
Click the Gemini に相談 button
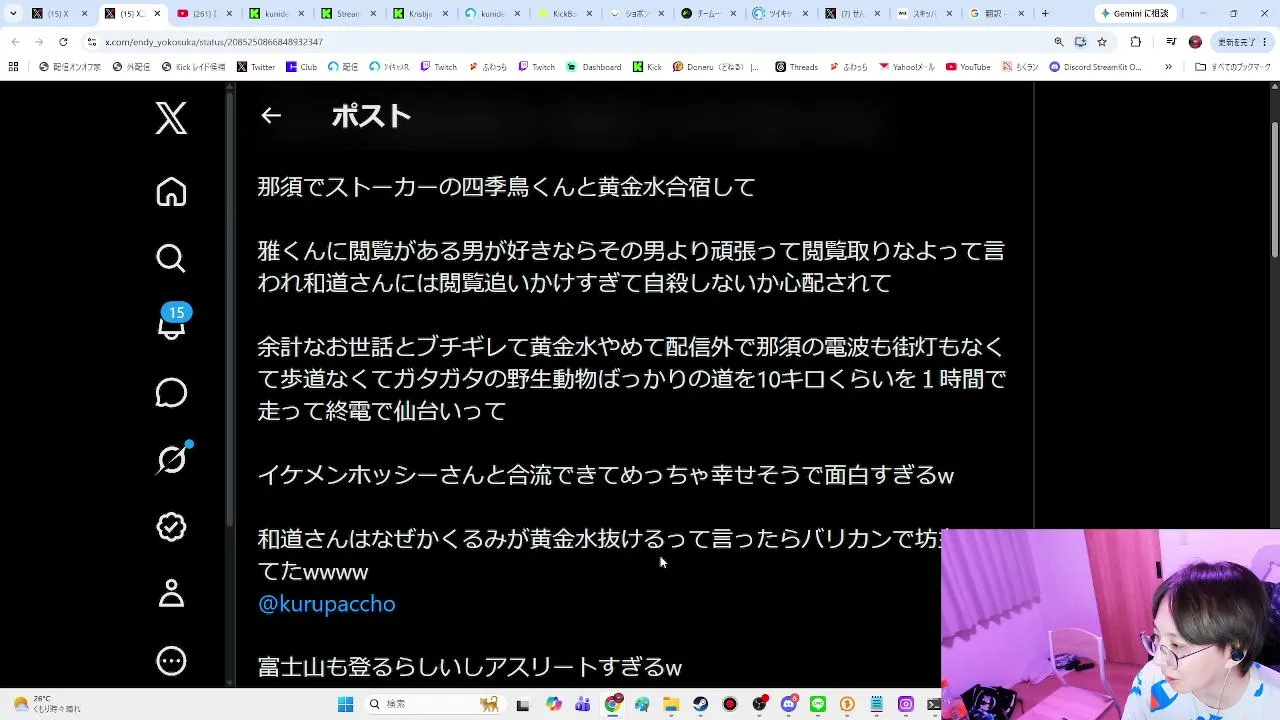(1135, 14)
